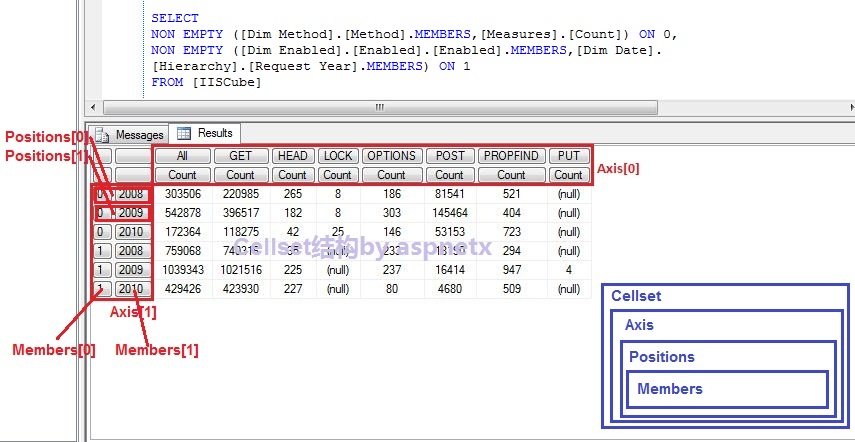Click the All column header
This screenshot has height=442, width=855.
click(x=182, y=156)
